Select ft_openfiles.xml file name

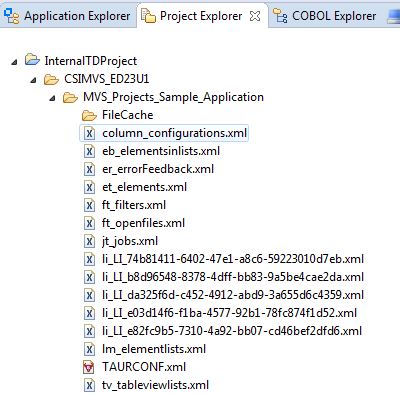click(x=143, y=223)
